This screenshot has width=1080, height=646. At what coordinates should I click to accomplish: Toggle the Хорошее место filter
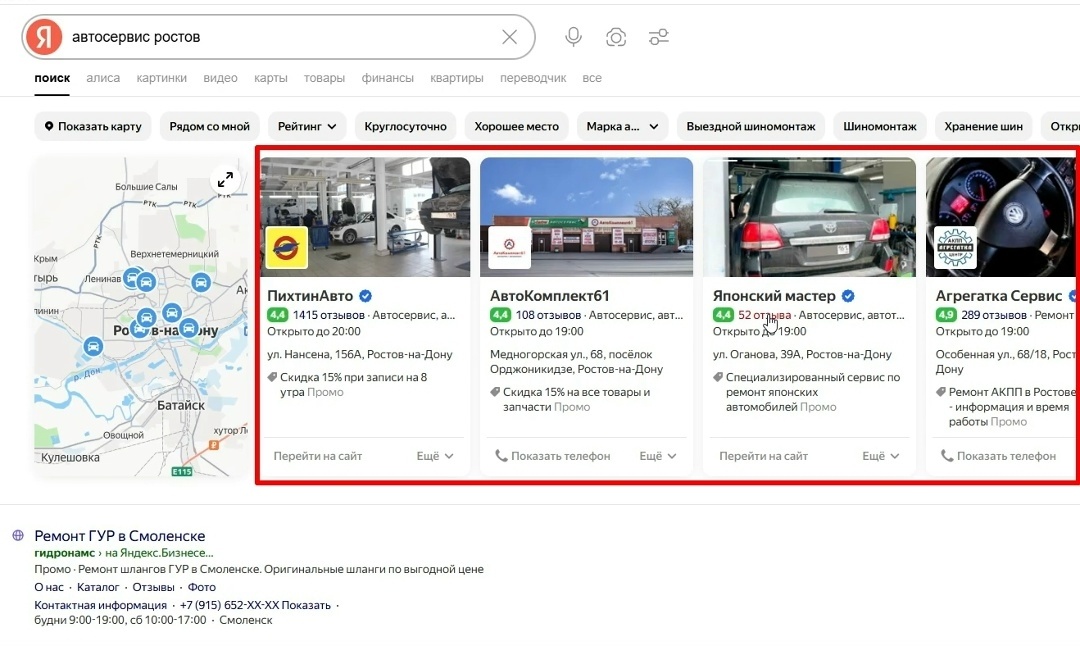[x=517, y=126]
